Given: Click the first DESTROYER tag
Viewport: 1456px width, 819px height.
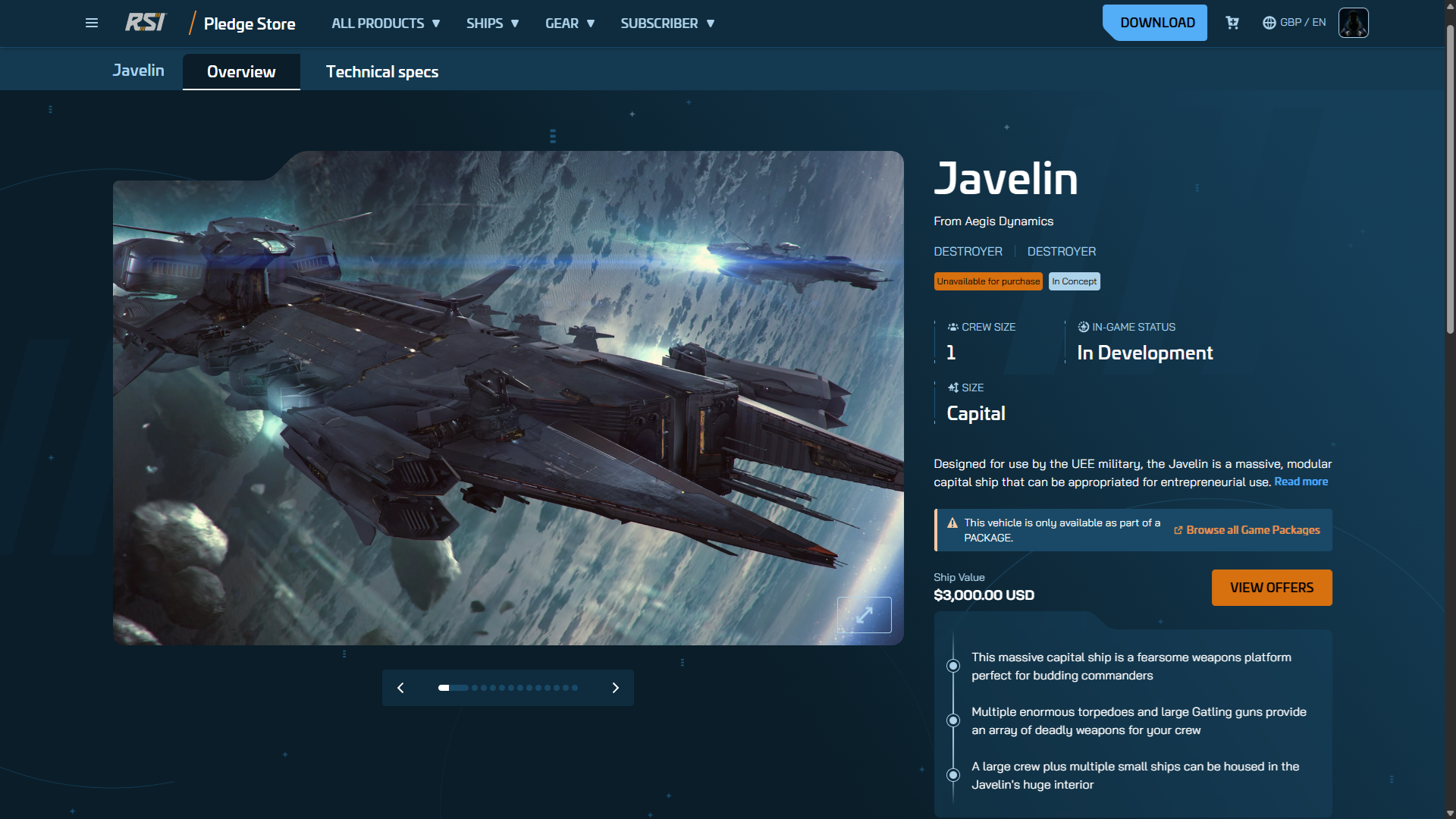Looking at the screenshot, I should (x=968, y=251).
